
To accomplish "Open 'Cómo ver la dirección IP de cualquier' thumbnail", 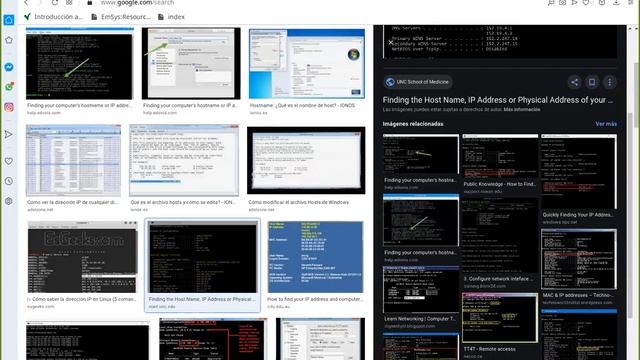I will coord(73,160).
